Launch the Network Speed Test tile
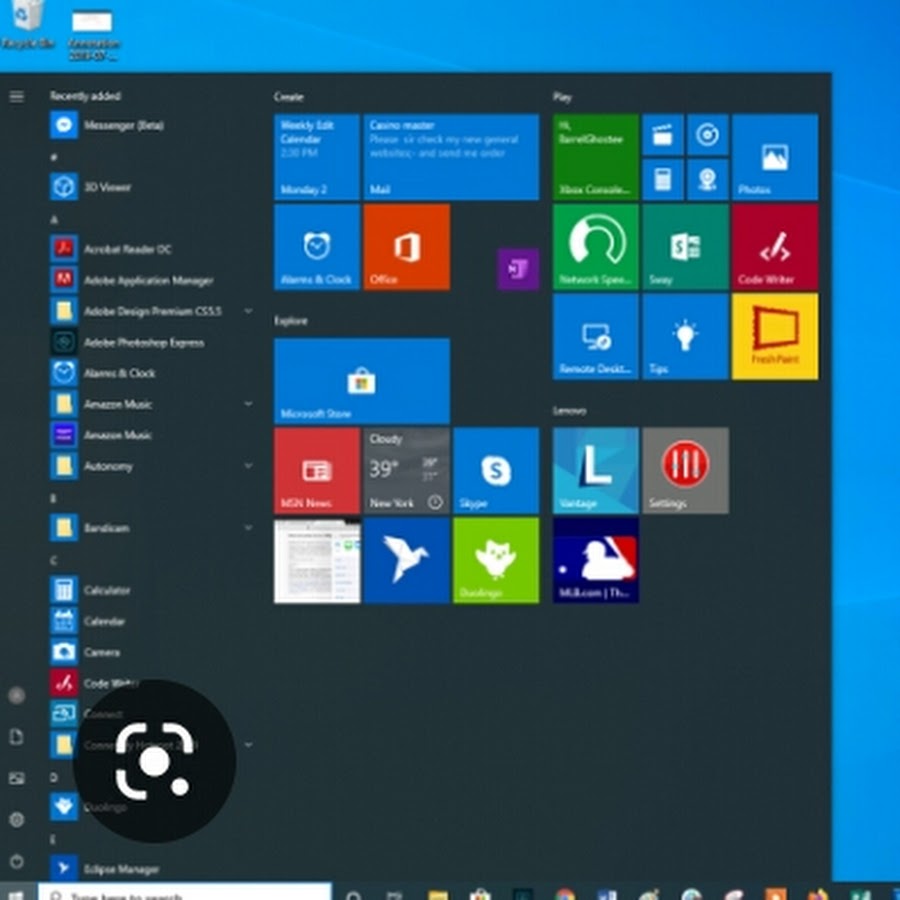This screenshot has height=900, width=900. pos(595,247)
